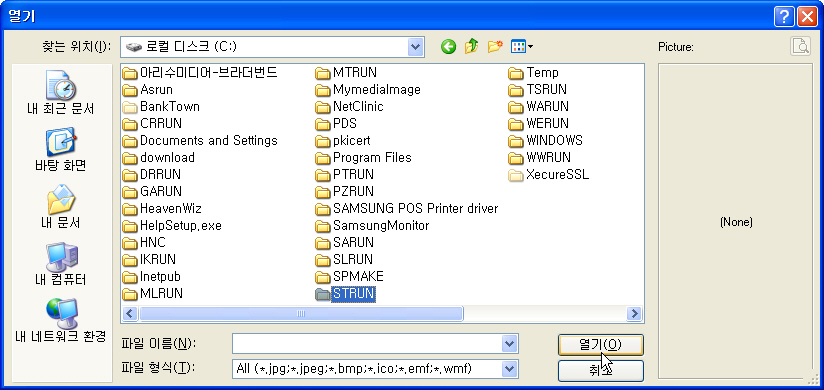The height and width of the screenshot is (390, 824).
Task: Select the NetClinic folder name
Action: point(358,107)
